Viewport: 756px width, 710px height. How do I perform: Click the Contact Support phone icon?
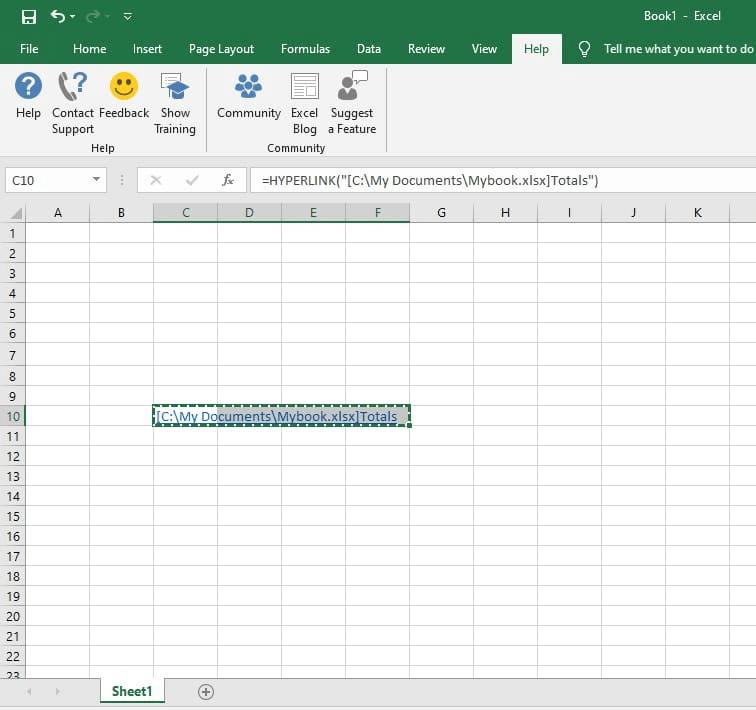coord(72,86)
